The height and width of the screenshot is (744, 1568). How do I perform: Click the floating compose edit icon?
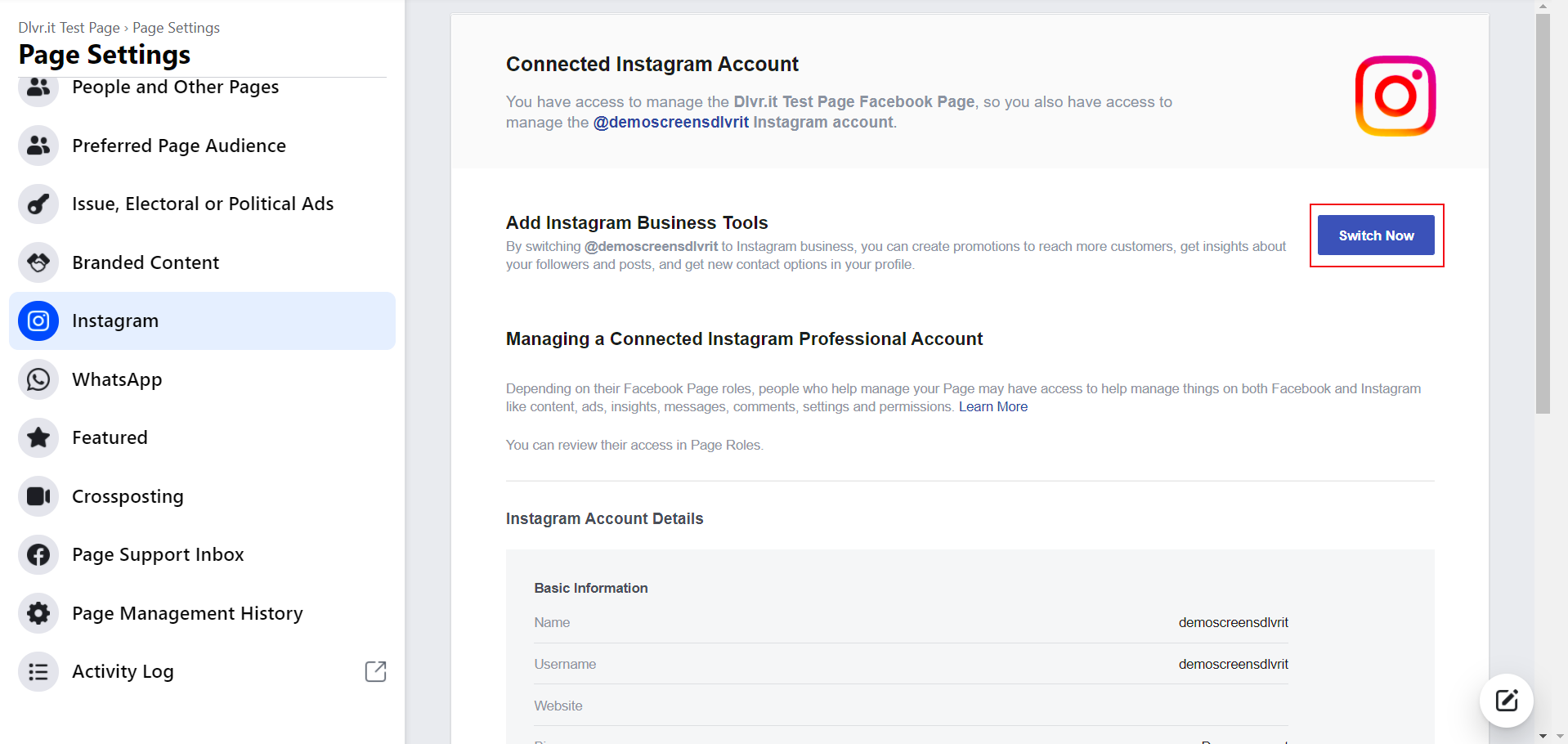(1506, 701)
